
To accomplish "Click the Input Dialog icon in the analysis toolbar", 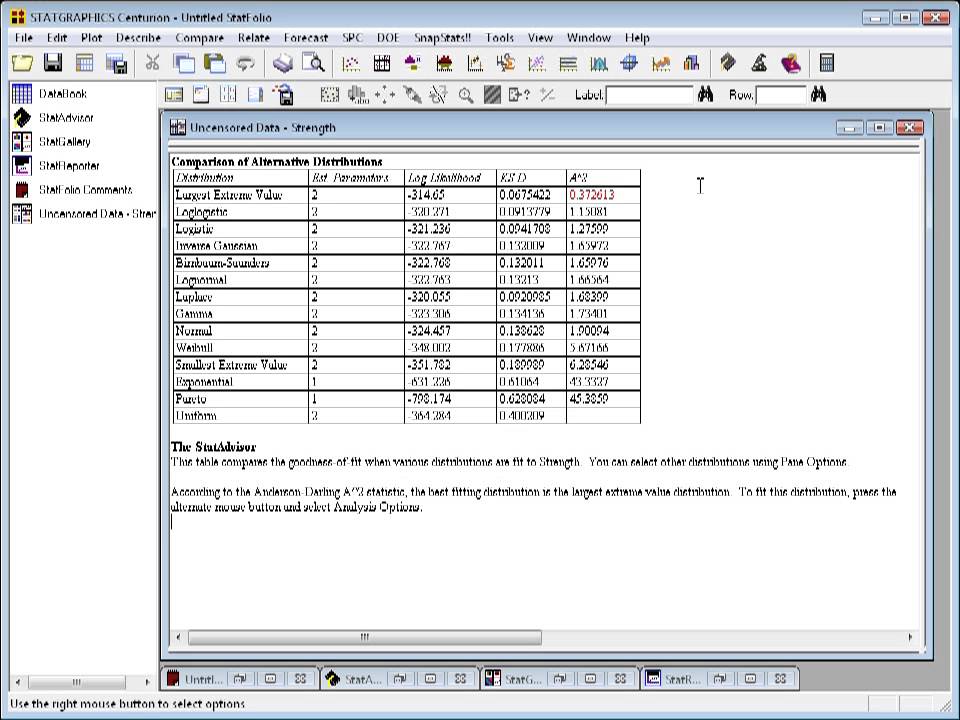I will [x=174, y=95].
